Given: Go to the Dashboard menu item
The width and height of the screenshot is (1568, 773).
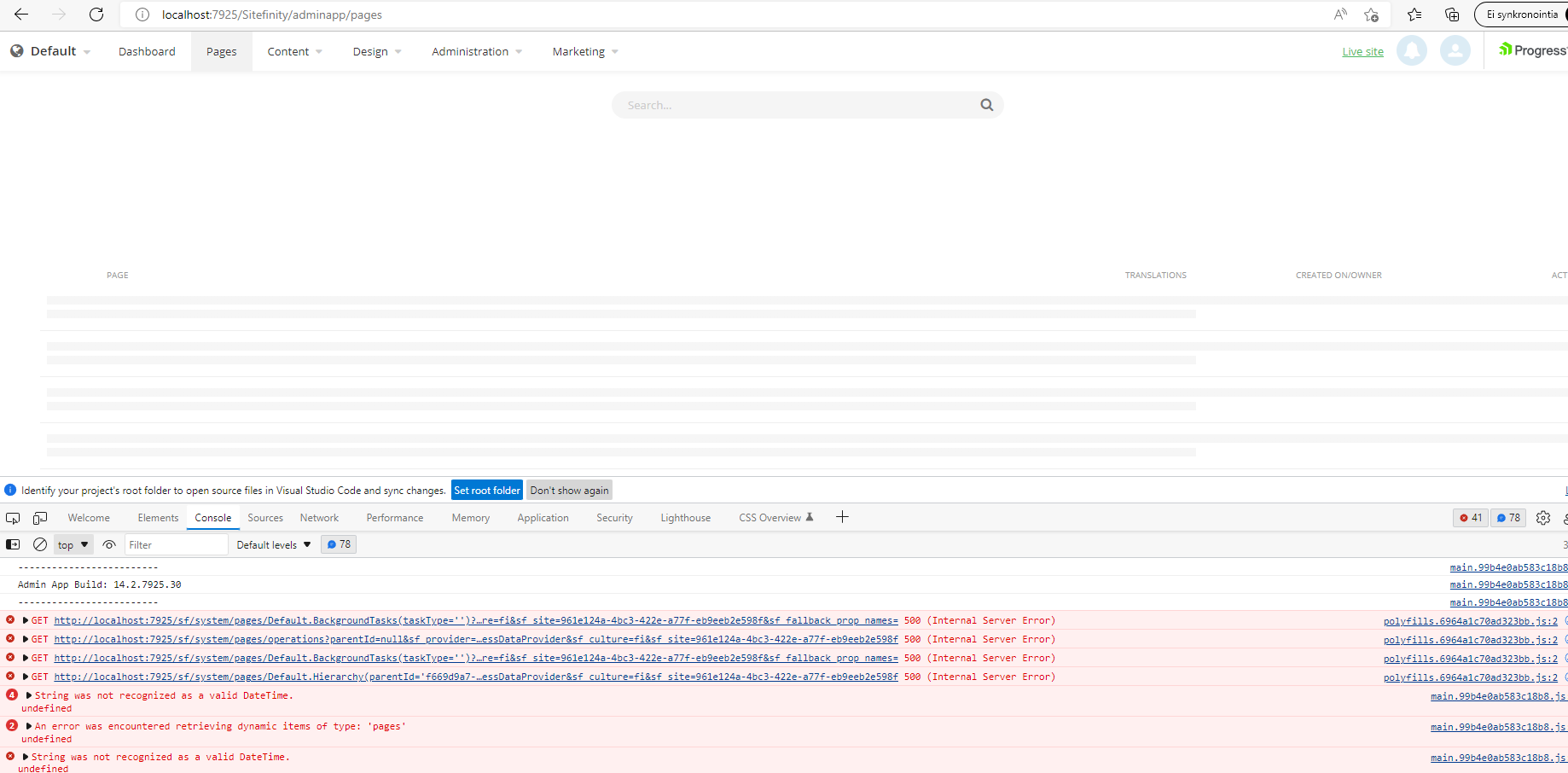Looking at the screenshot, I should pyautogui.click(x=147, y=52).
